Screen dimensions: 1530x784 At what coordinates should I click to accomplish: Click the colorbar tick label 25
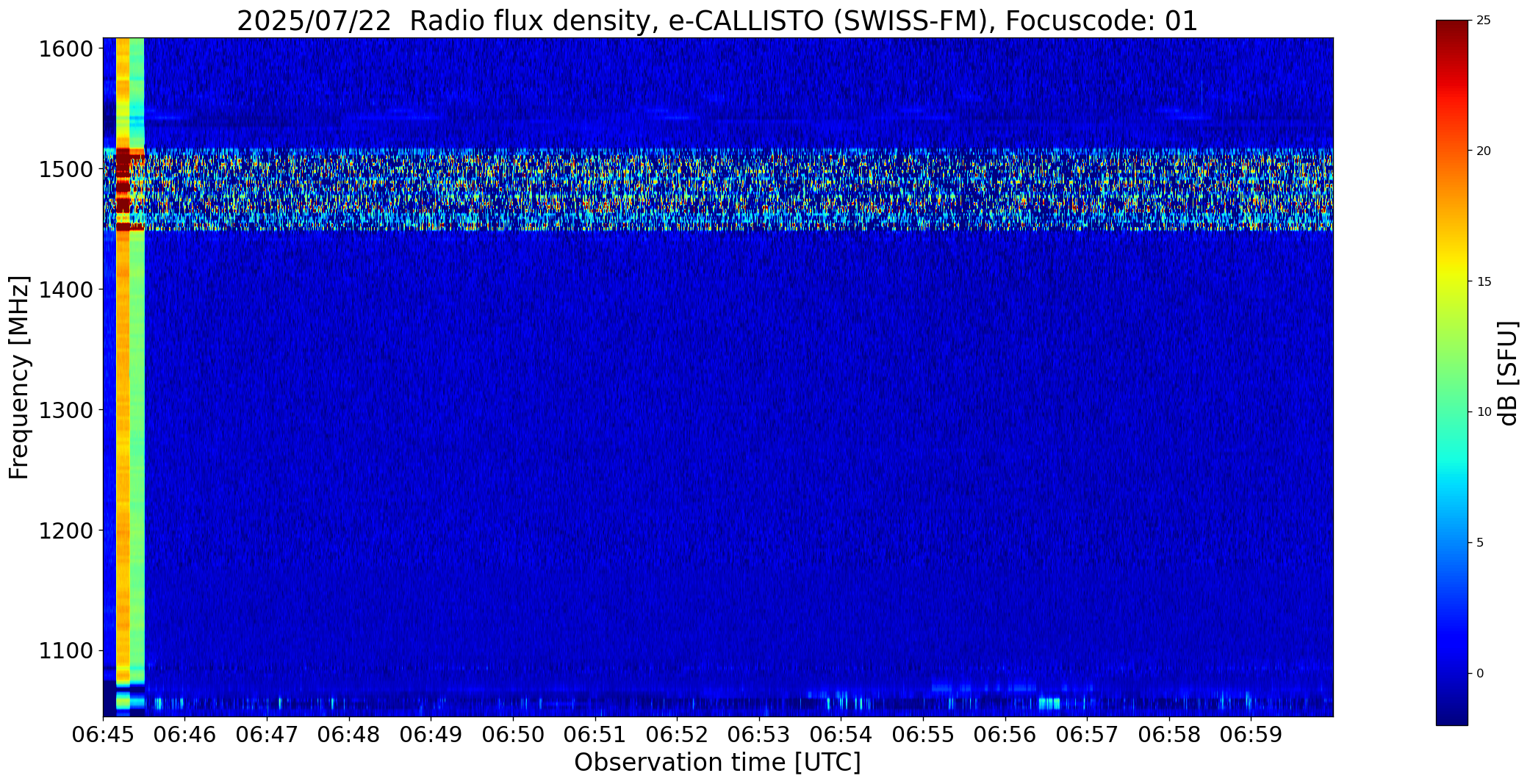pos(1484,21)
